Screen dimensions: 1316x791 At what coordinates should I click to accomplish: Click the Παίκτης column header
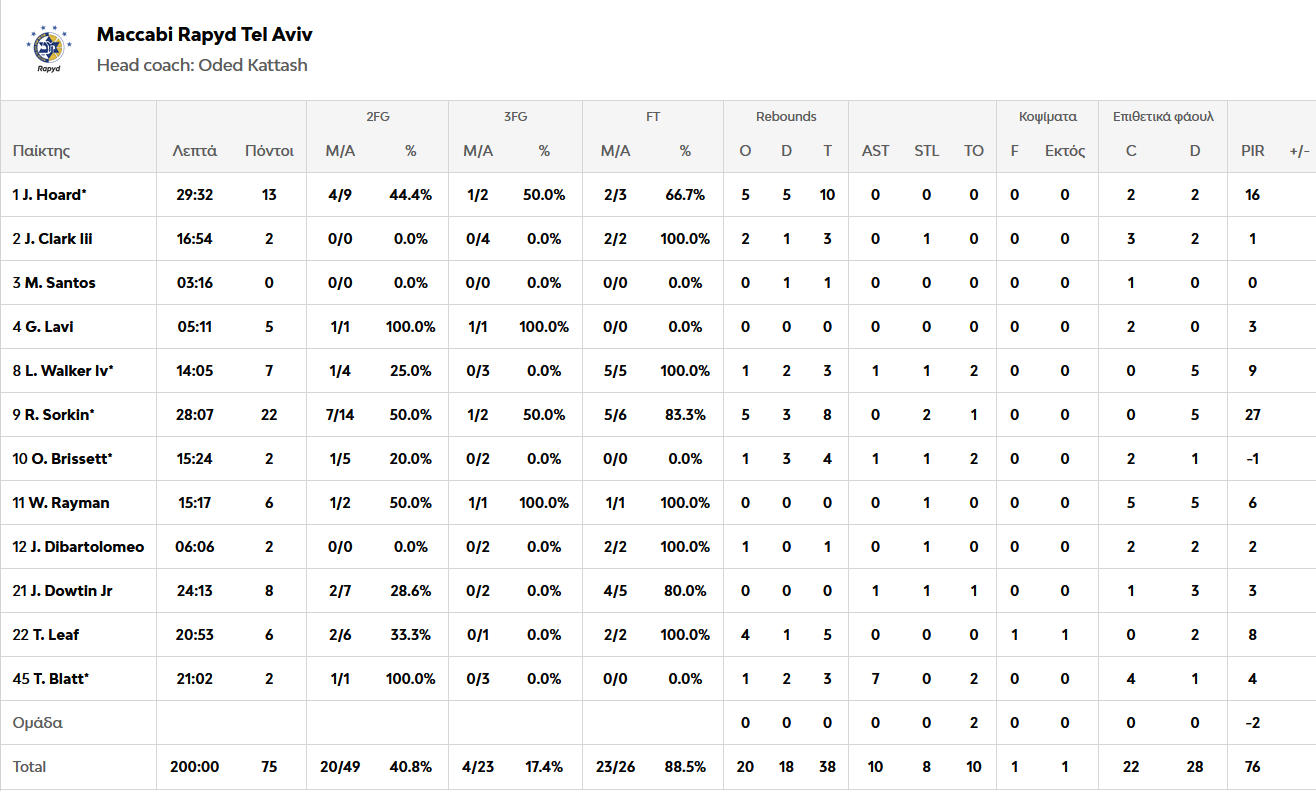(x=41, y=151)
